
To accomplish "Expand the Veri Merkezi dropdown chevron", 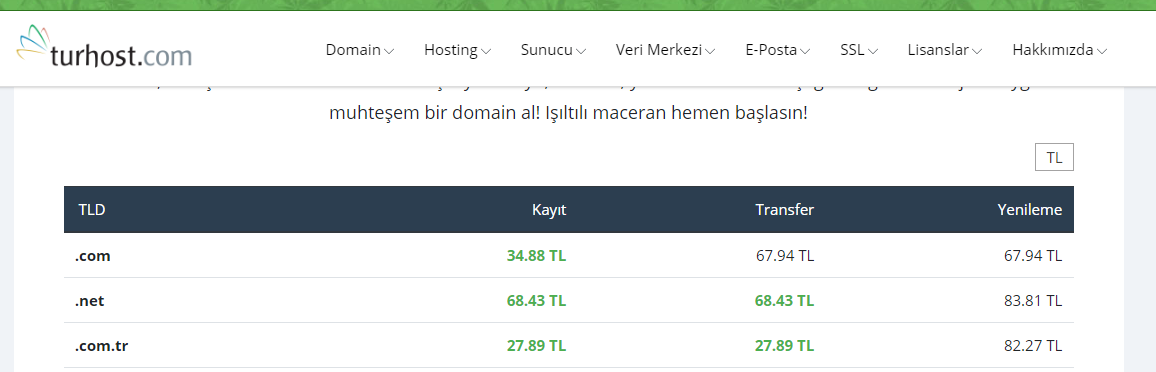I will pyautogui.click(x=709, y=51).
